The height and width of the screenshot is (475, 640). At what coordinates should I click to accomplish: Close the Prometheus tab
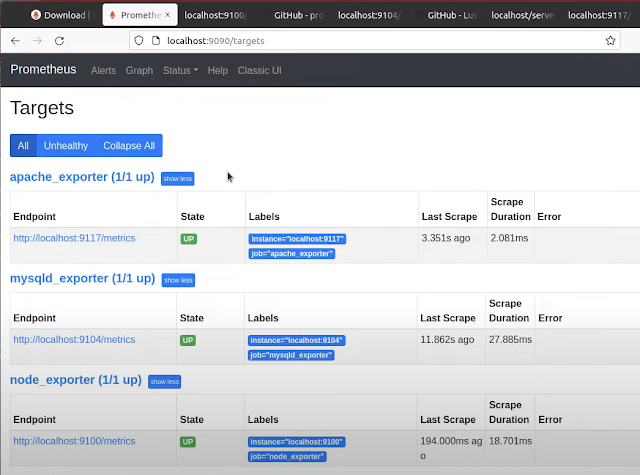(x=168, y=15)
